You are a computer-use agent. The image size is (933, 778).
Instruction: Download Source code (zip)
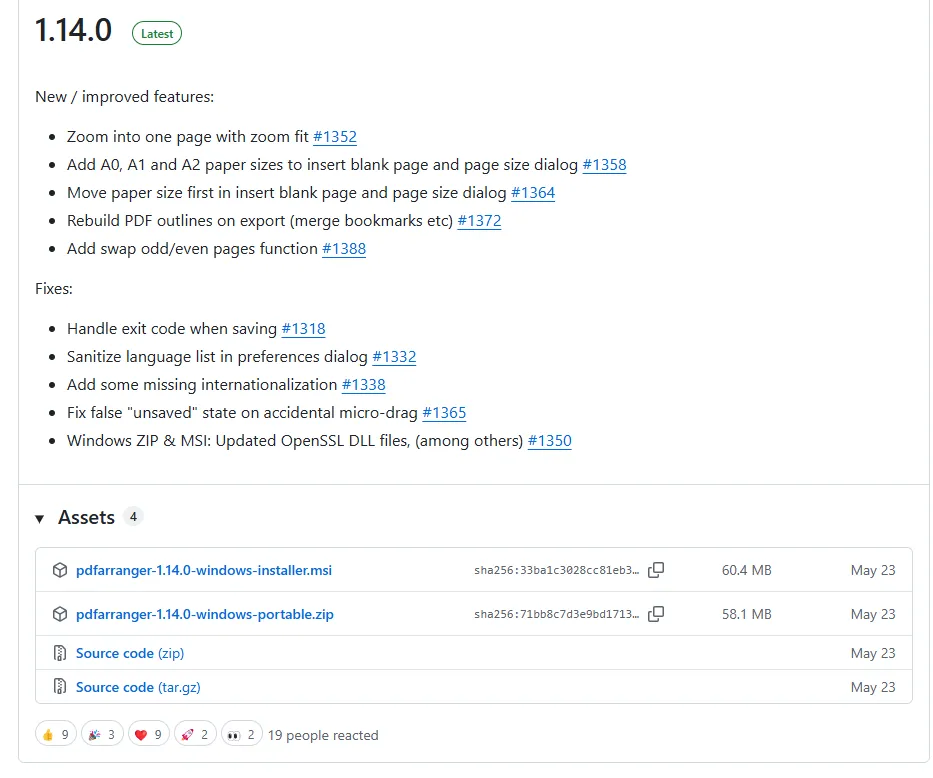(130, 653)
